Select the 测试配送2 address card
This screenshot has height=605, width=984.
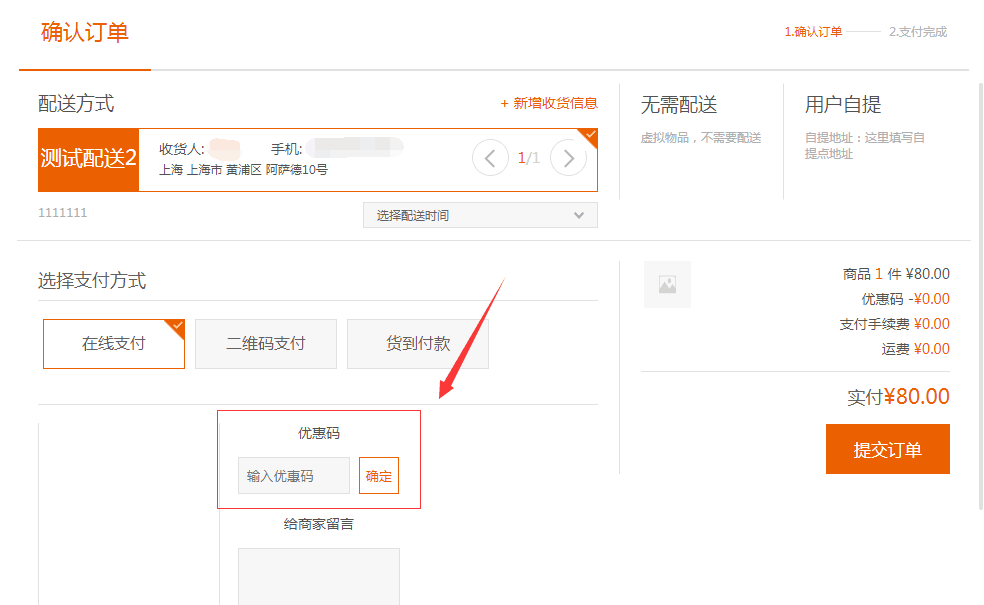pyautogui.click(x=88, y=159)
